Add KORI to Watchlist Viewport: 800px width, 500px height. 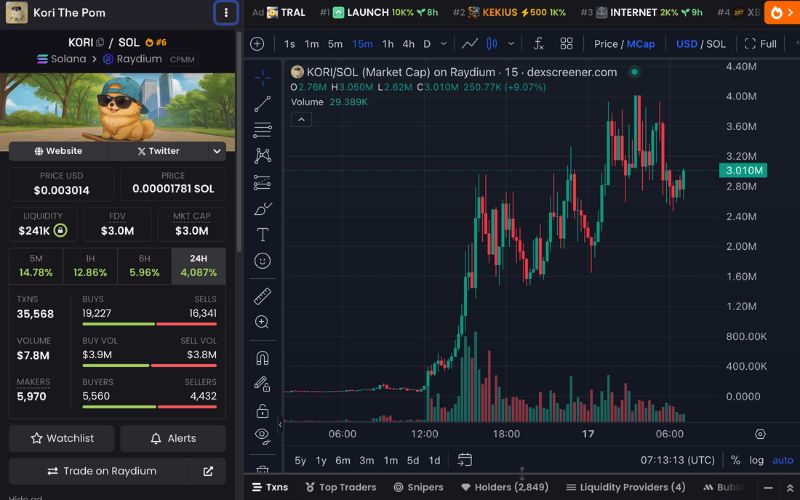pos(62,438)
